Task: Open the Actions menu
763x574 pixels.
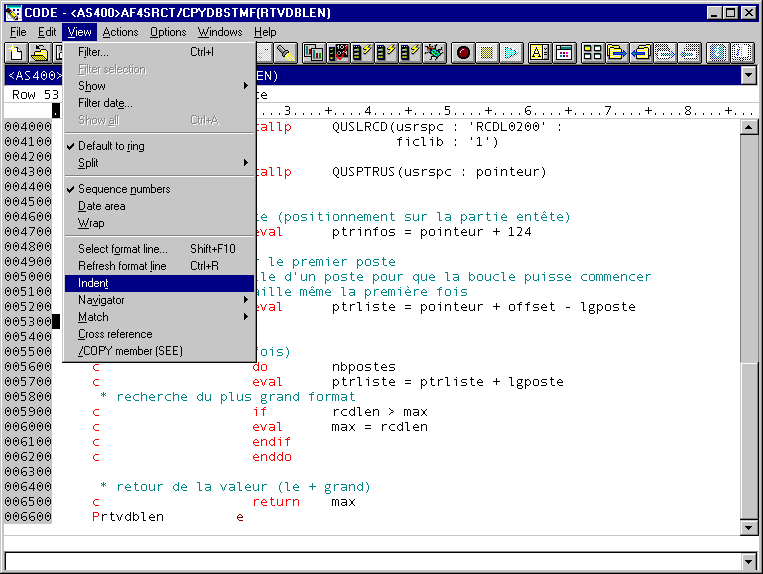Action: point(120,32)
